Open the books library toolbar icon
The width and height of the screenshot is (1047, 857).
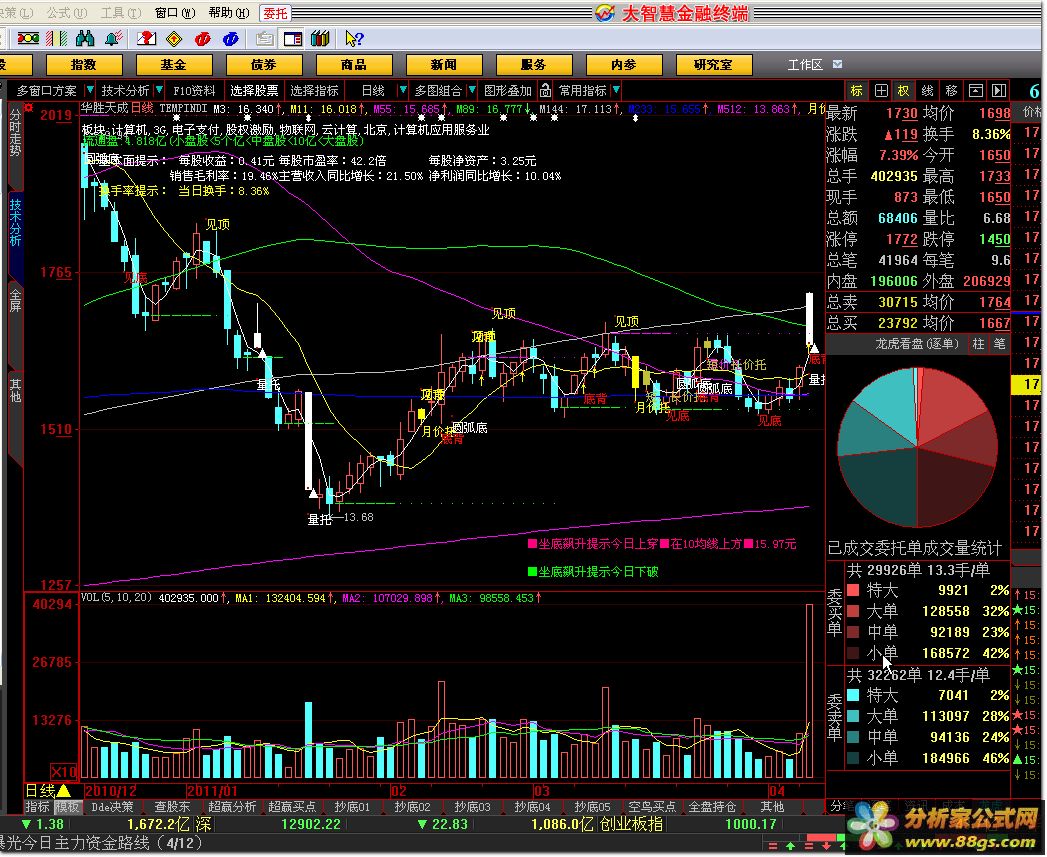[321, 39]
